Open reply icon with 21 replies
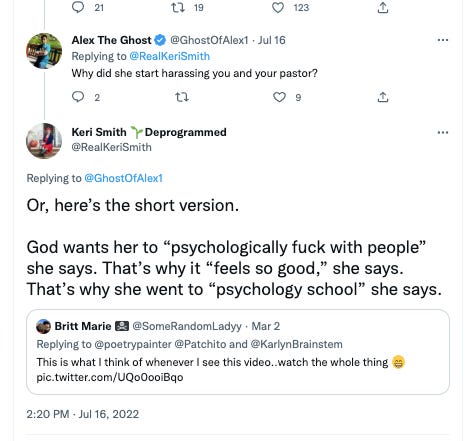472x441 pixels. pos(78,7)
